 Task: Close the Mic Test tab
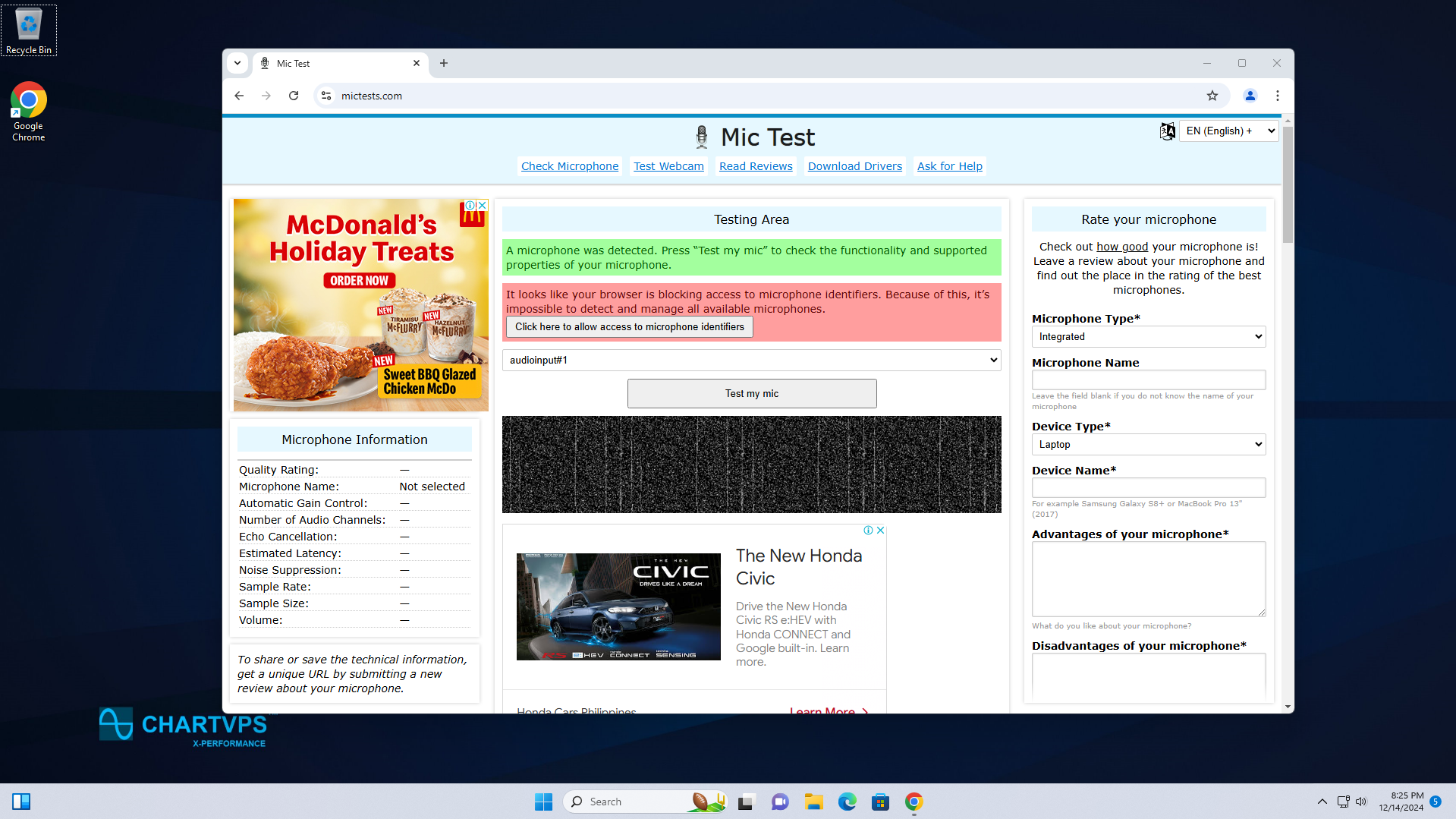click(x=417, y=63)
